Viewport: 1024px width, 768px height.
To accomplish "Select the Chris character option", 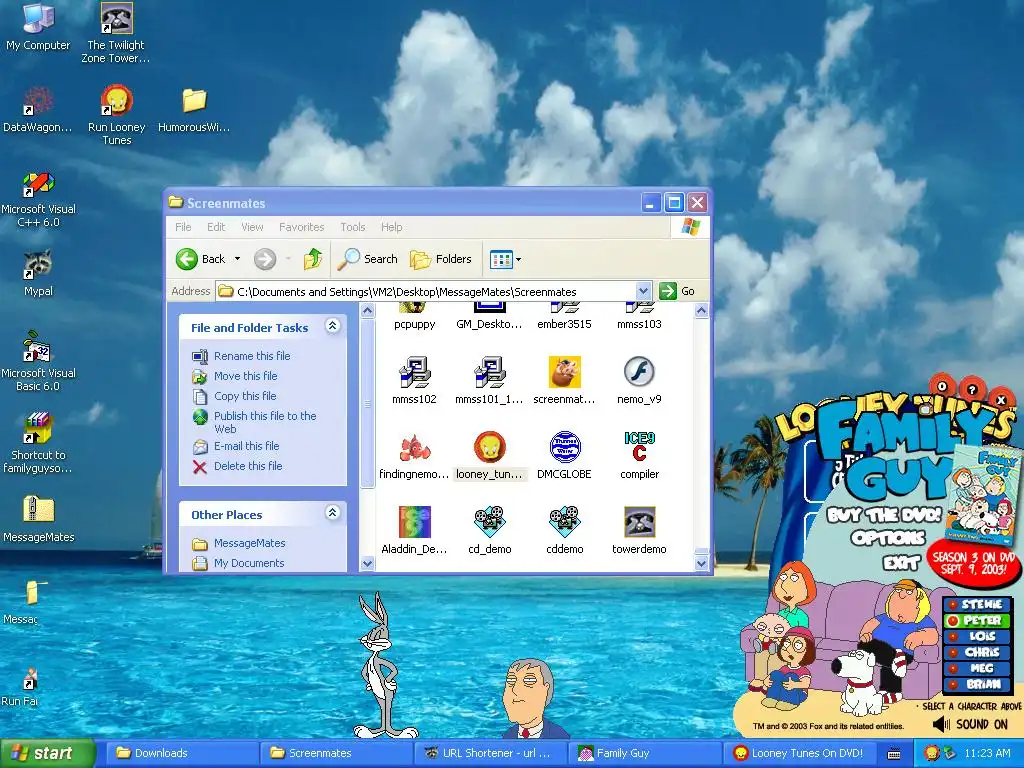I will click(976, 652).
